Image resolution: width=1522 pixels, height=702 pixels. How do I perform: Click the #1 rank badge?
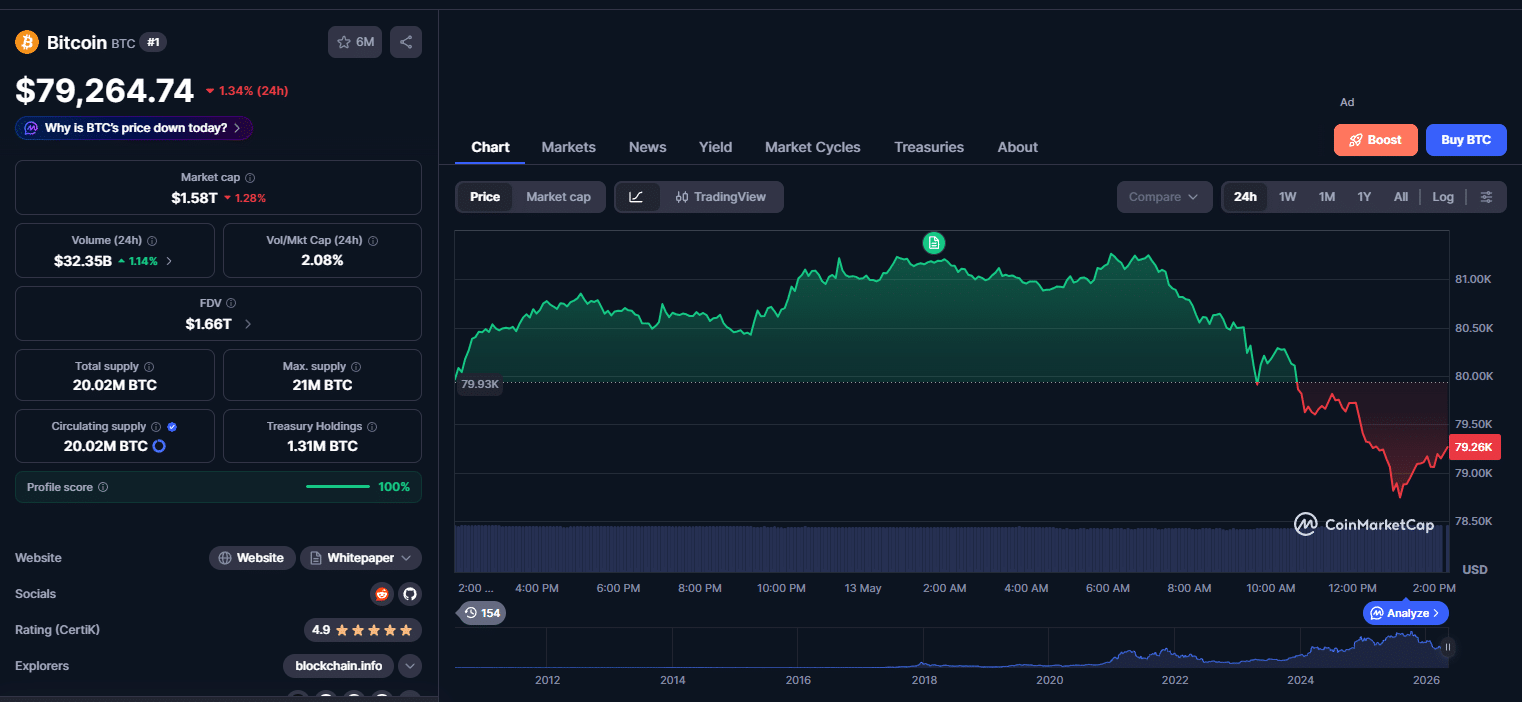coord(153,42)
